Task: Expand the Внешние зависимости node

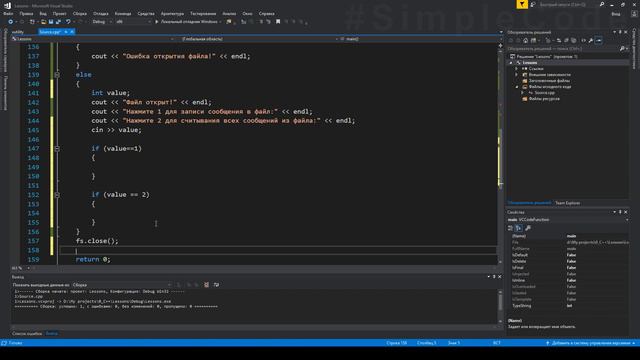Action: click(516, 75)
